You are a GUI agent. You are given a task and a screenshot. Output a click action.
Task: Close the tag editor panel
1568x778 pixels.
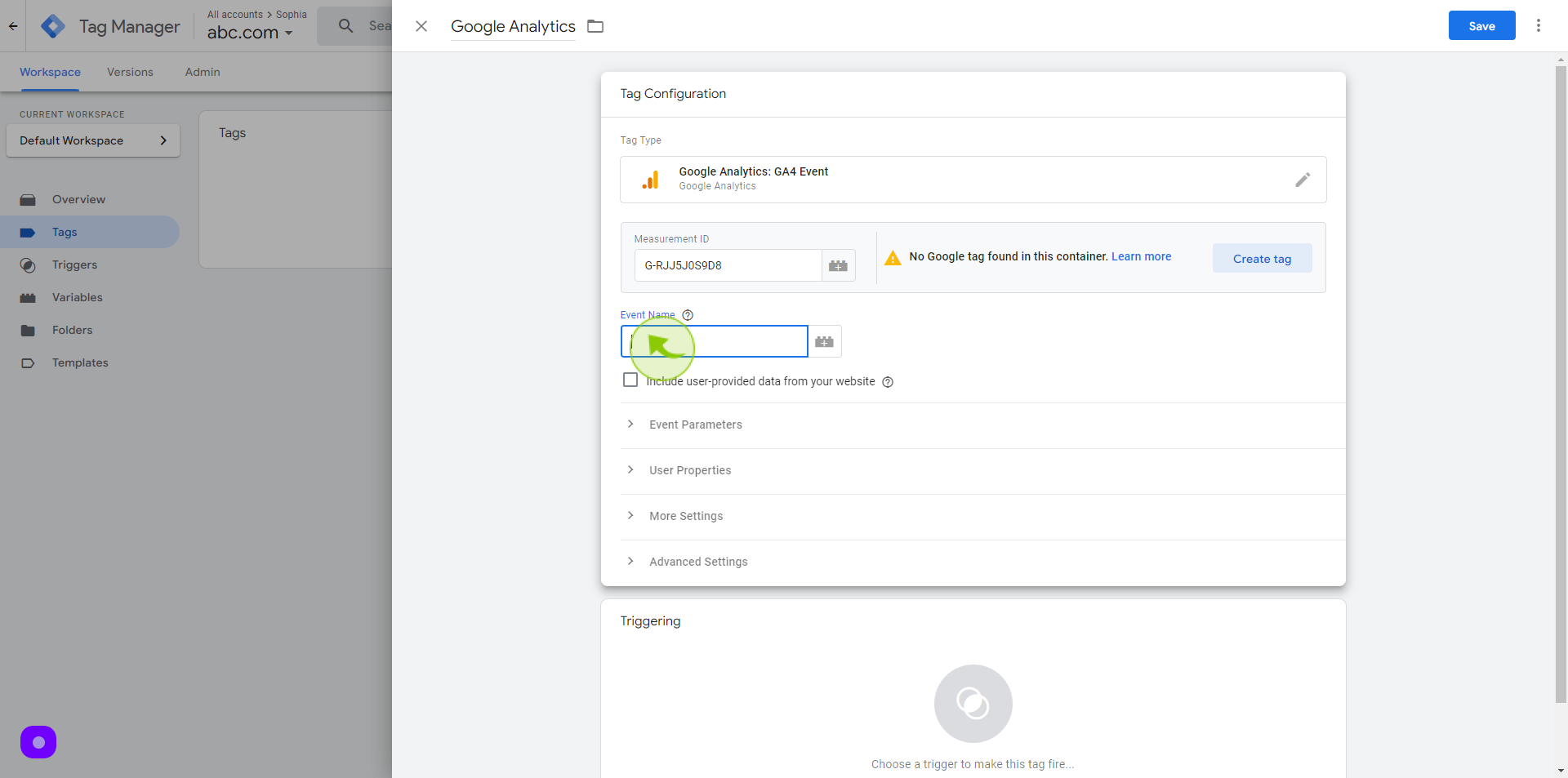coord(421,26)
